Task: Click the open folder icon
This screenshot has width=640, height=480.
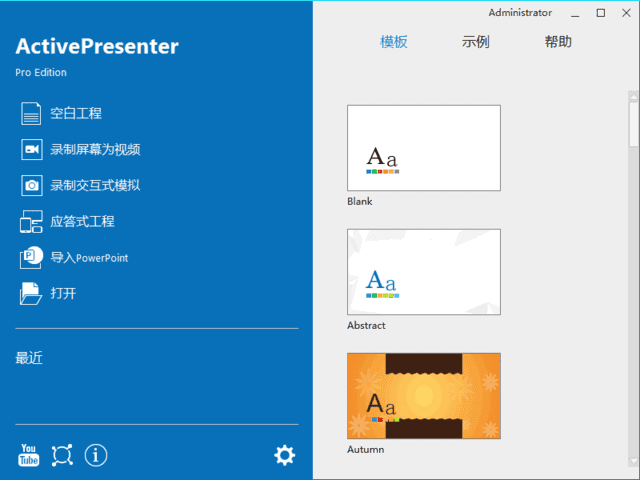Action: coord(31,293)
